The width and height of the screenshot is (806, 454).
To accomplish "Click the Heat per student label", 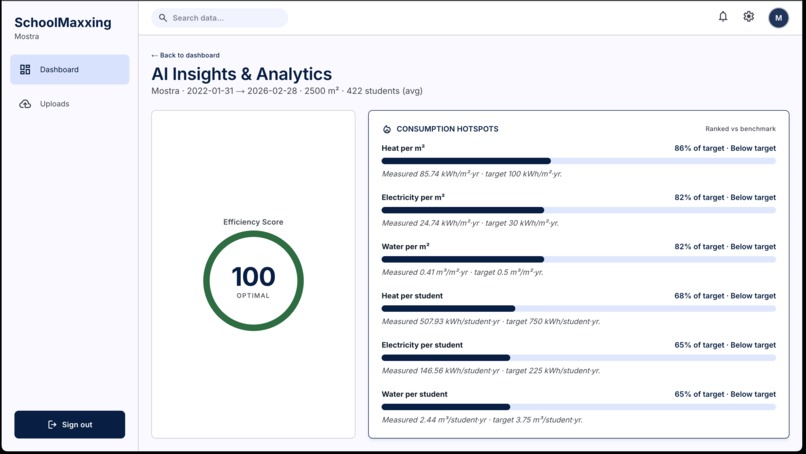I will pos(412,296).
